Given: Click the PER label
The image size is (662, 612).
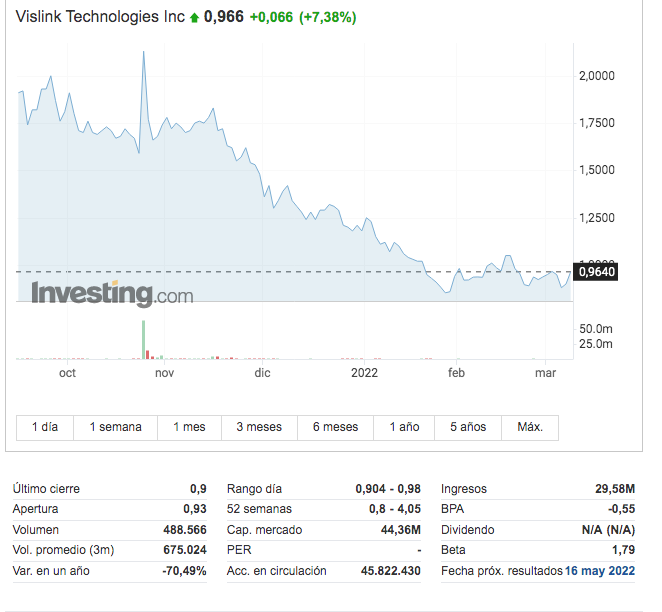Looking at the screenshot, I should (x=239, y=550).
